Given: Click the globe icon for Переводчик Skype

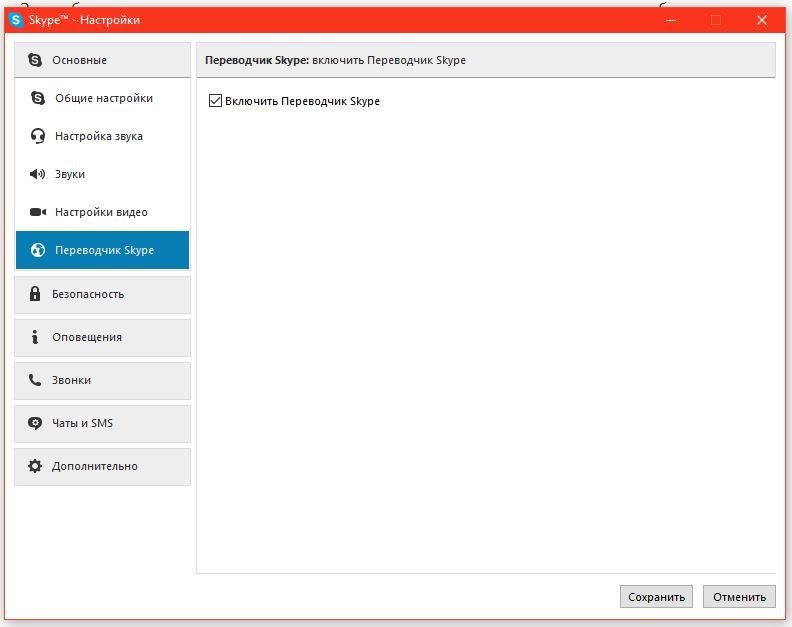Looking at the screenshot, I should coord(38,250).
